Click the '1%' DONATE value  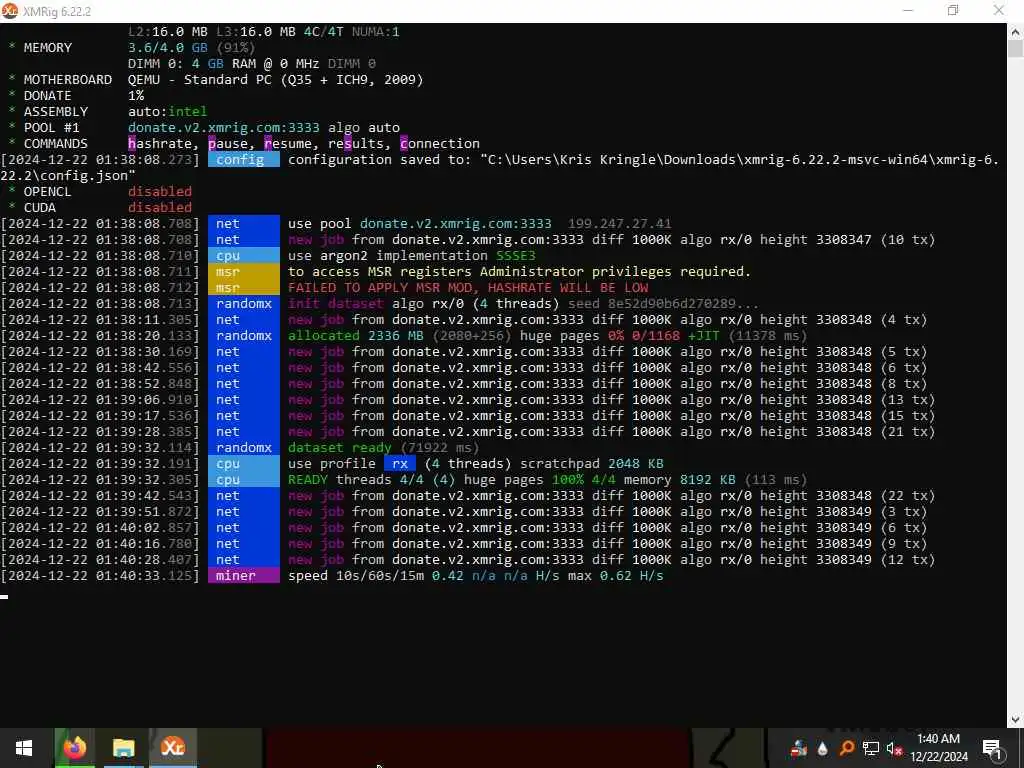136,95
